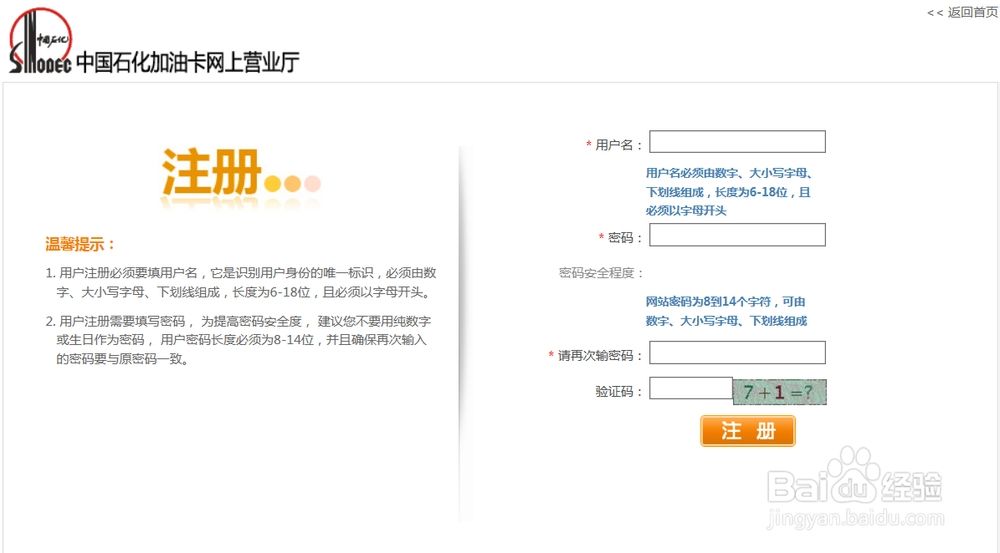Viewport: 1000px width, 553px height.
Task: Select the 密码 input field
Action: click(x=737, y=235)
